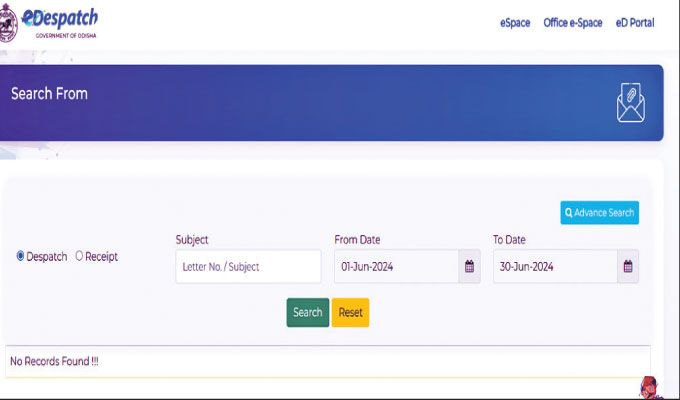
Task: Click the Subject field label
Action: (x=192, y=240)
